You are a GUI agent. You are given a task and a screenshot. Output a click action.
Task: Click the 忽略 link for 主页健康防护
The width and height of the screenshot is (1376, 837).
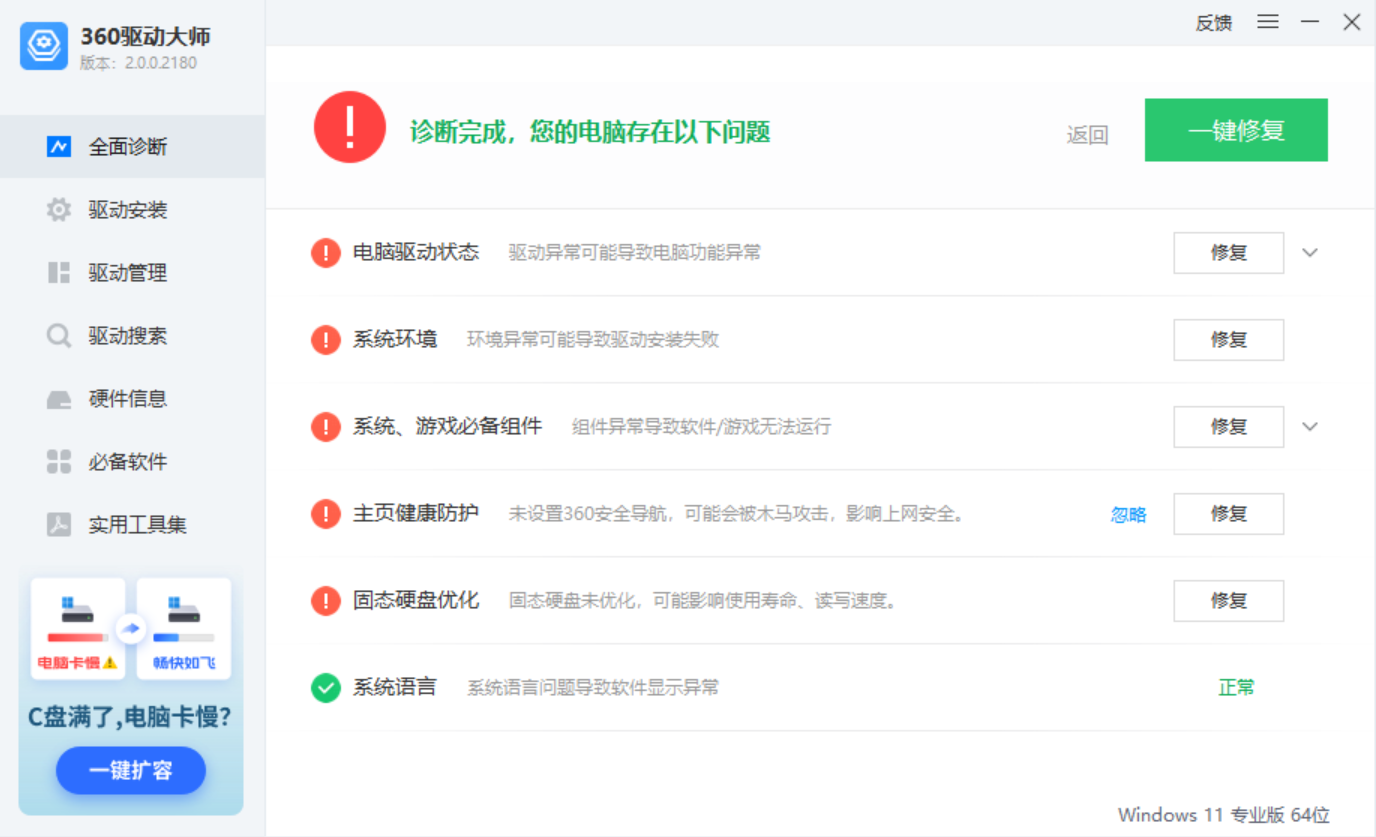click(x=1128, y=515)
